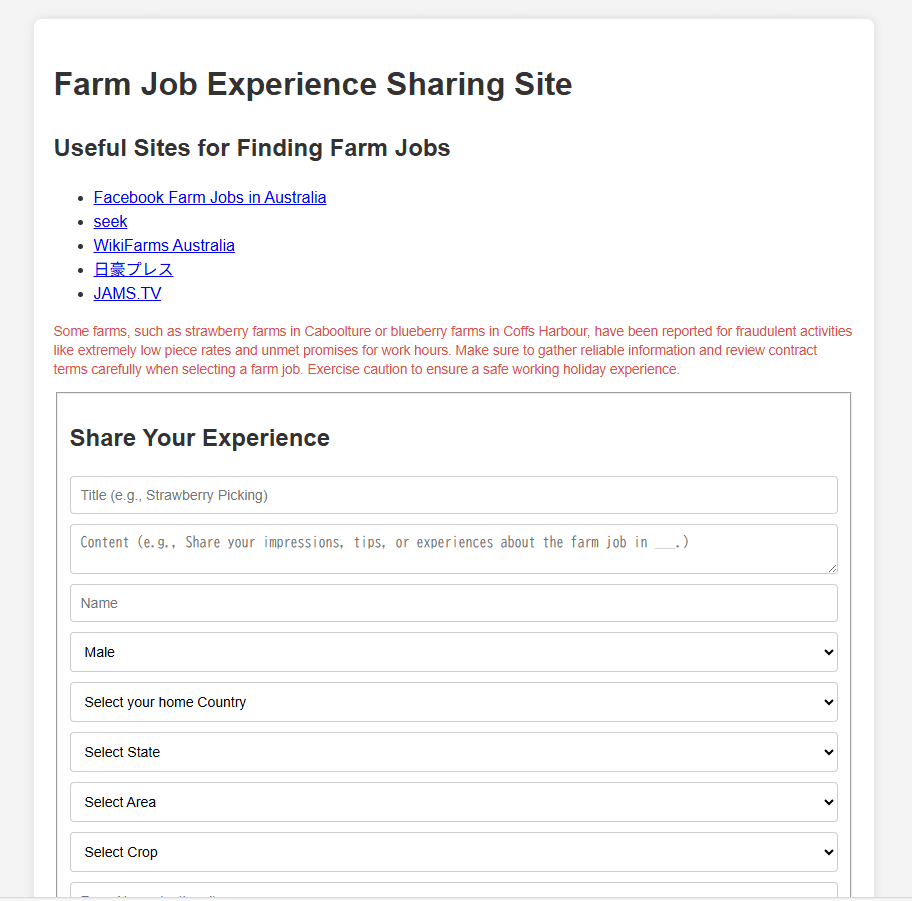Open the JAMS.TV link
Viewport: 912px width, 901px height.
pyautogui.click(x=127, y=294)
